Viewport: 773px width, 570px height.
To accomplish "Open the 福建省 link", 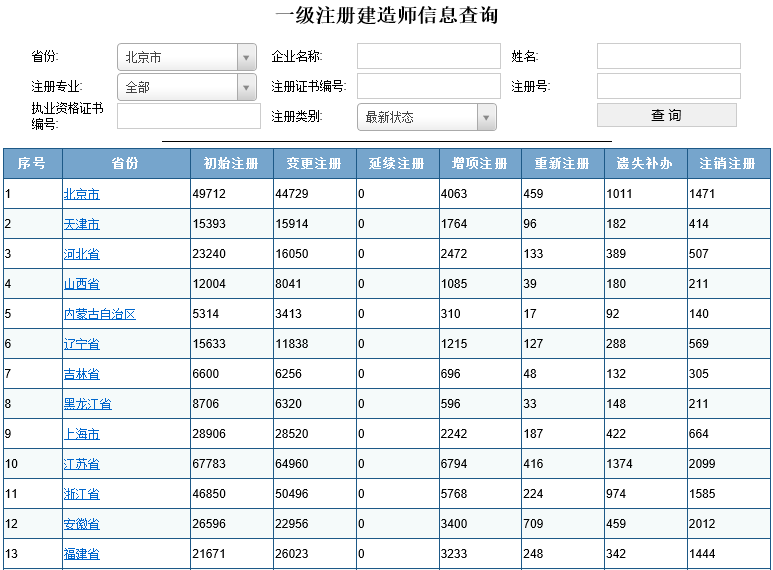I will tap(81, 554).
